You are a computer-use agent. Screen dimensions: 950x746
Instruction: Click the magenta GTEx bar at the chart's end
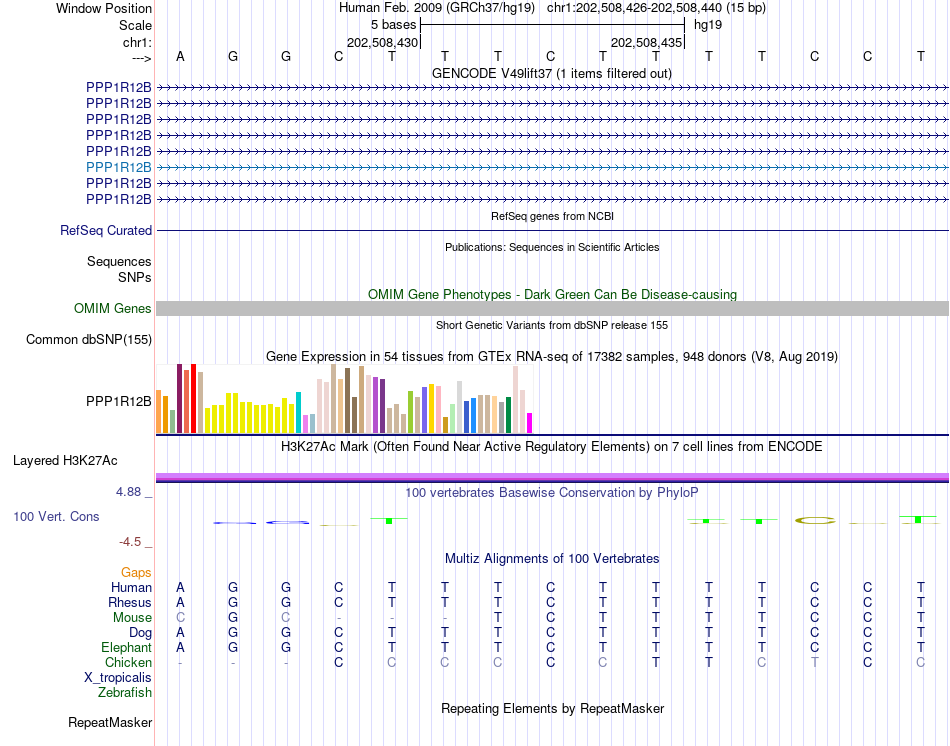click(x=530, y=423)
